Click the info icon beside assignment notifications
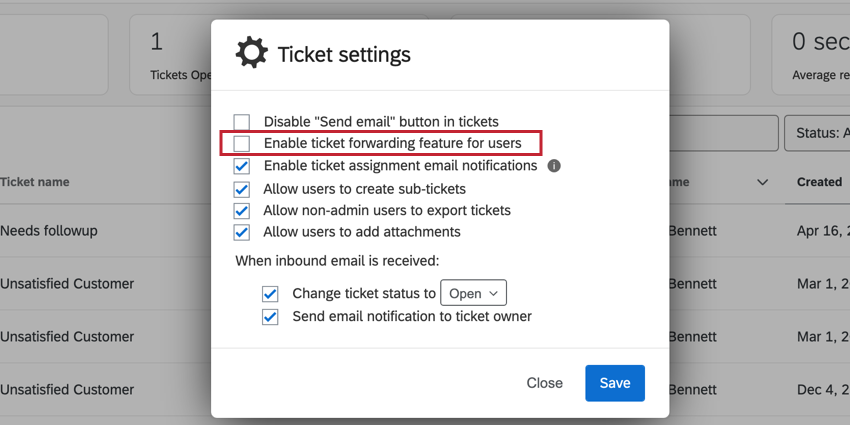The width and height of the screenshot is (850, 425). point(554,166)
